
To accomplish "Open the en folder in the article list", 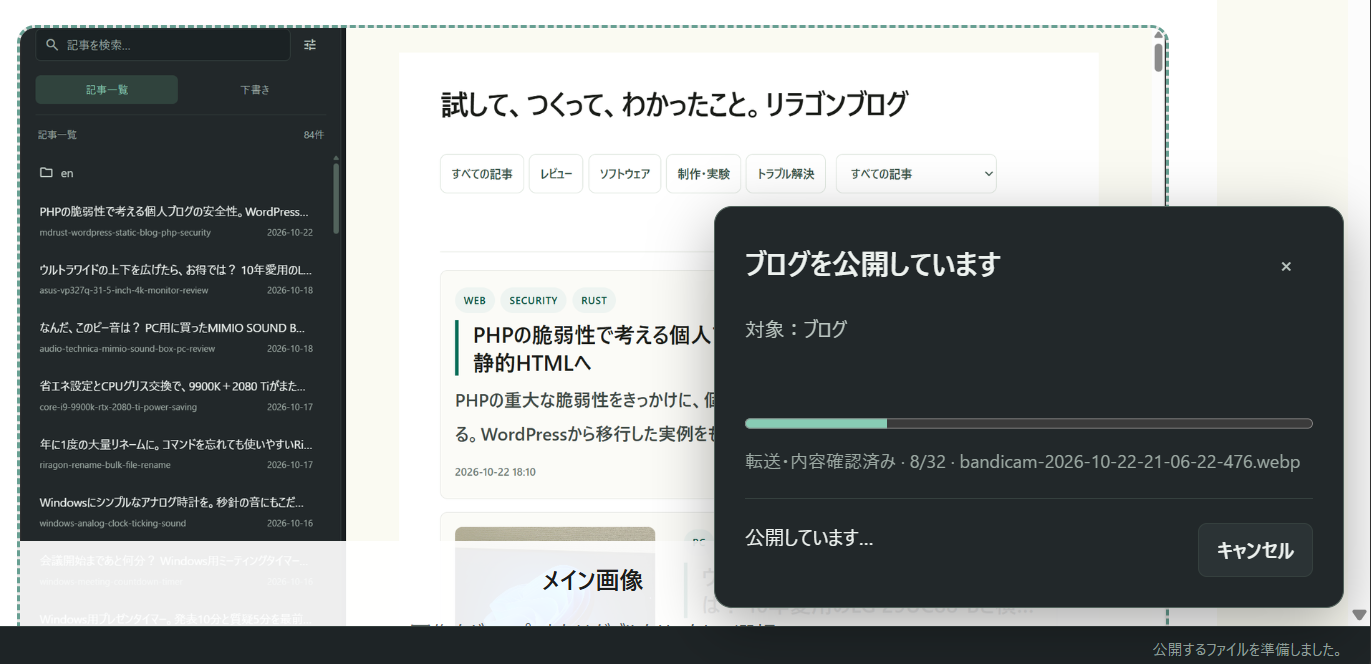I will tap(180, 173).
